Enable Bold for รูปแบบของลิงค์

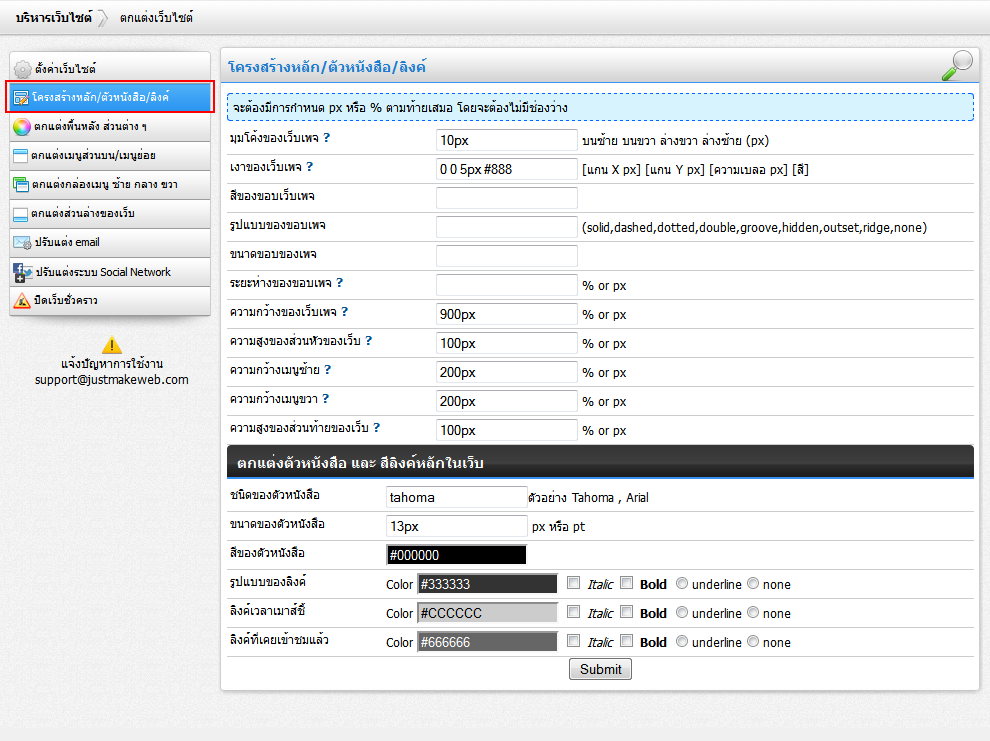pyautogui.click(x=626, y=583)
